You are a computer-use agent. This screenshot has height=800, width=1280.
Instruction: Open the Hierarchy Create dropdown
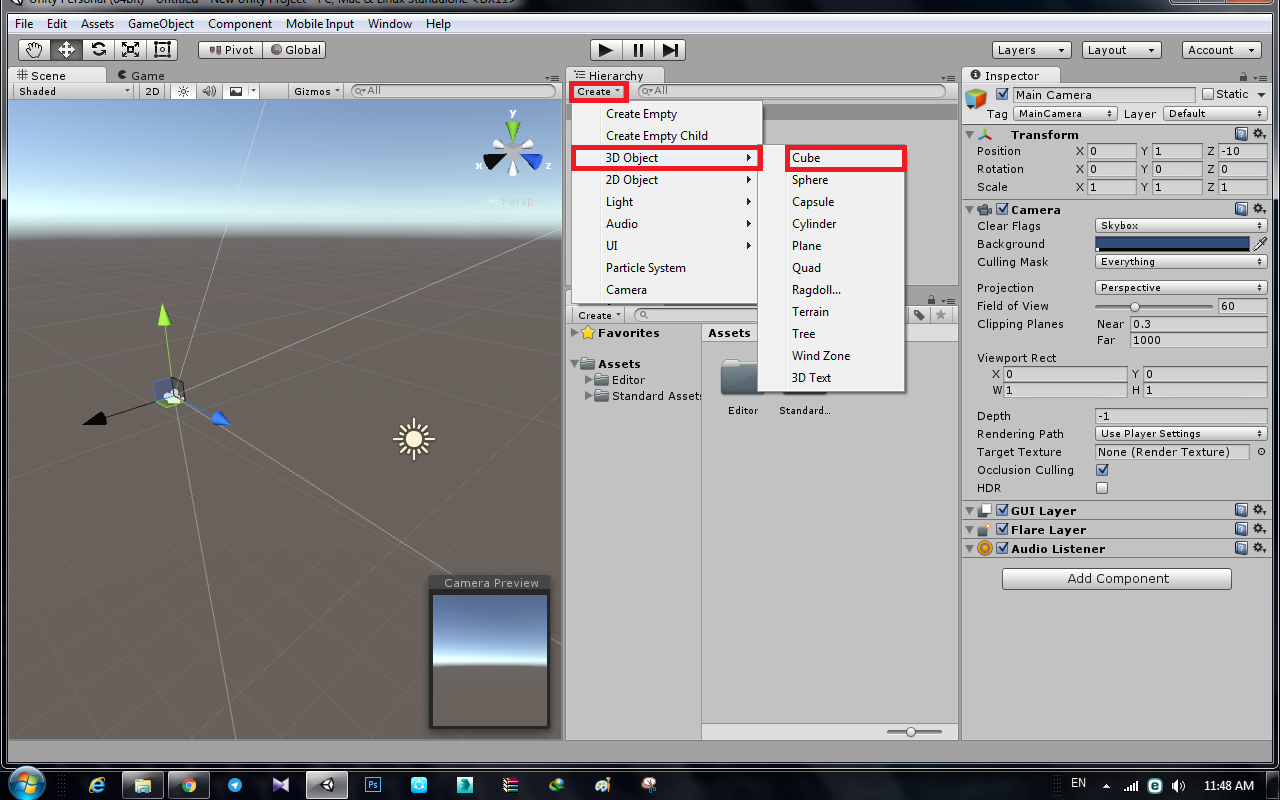(599, 92)
